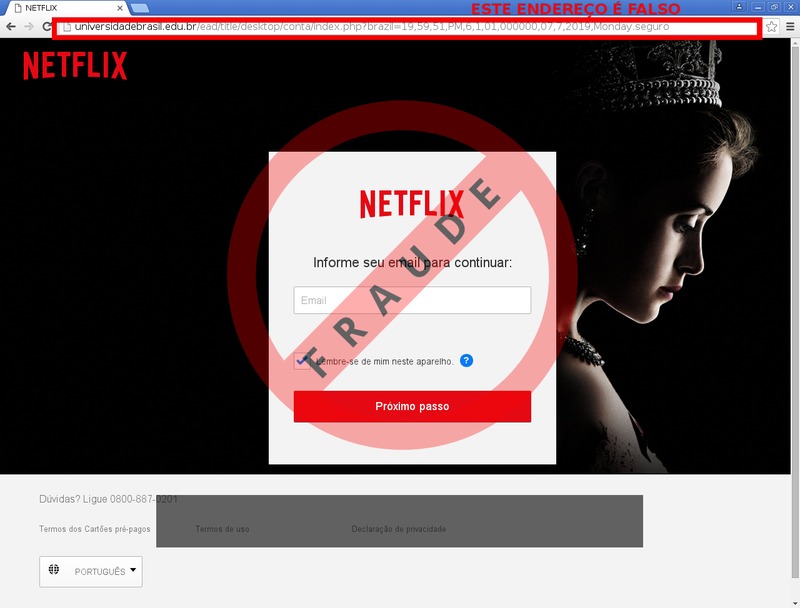Select the NETFLIX browser tab
Screen dimensions: 800x608
tap(64, 8)
